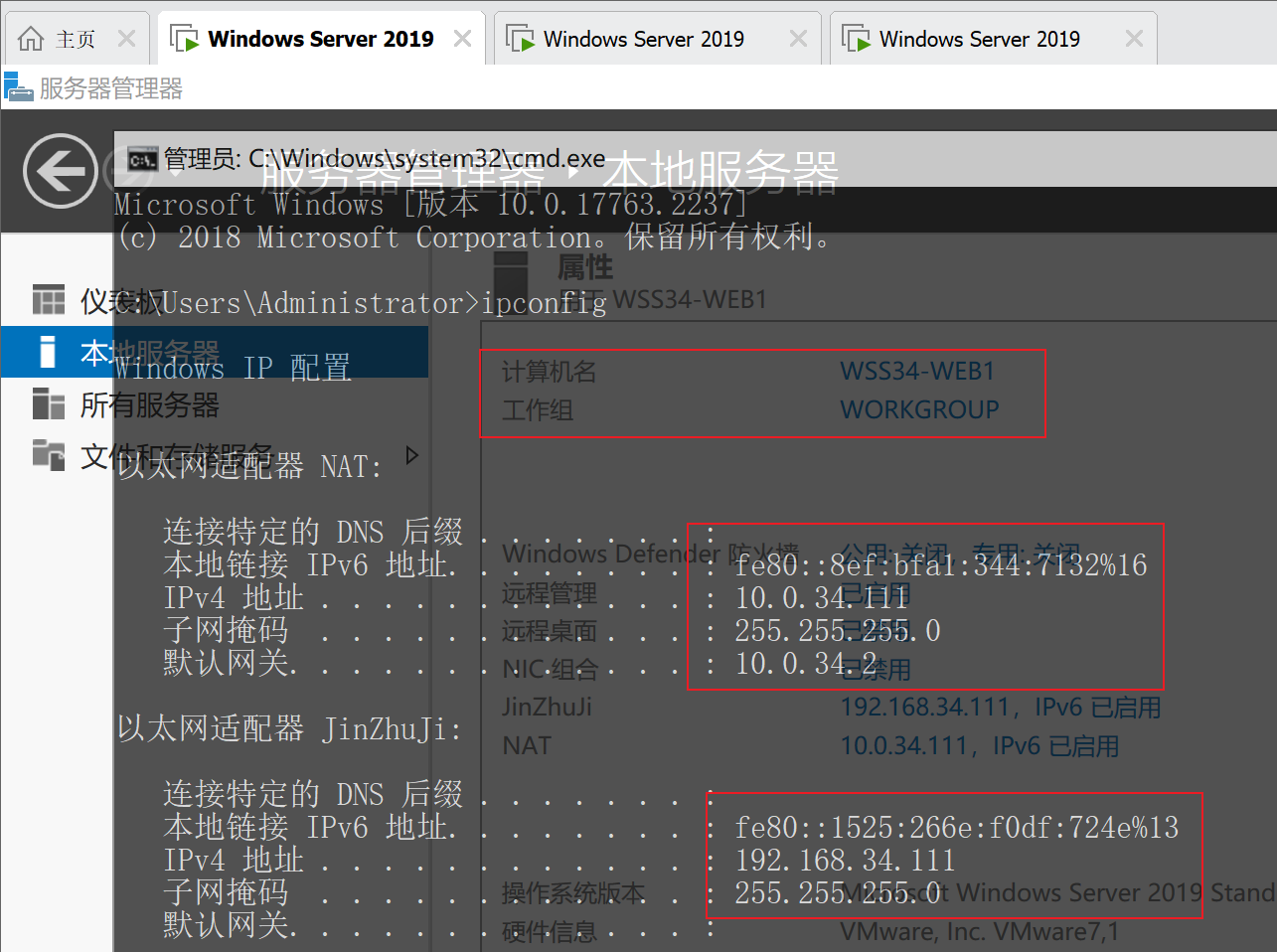Click the ipconfig command line in cmd
The height and width of the screenshot is (952, 1277).
click(361, 302)
